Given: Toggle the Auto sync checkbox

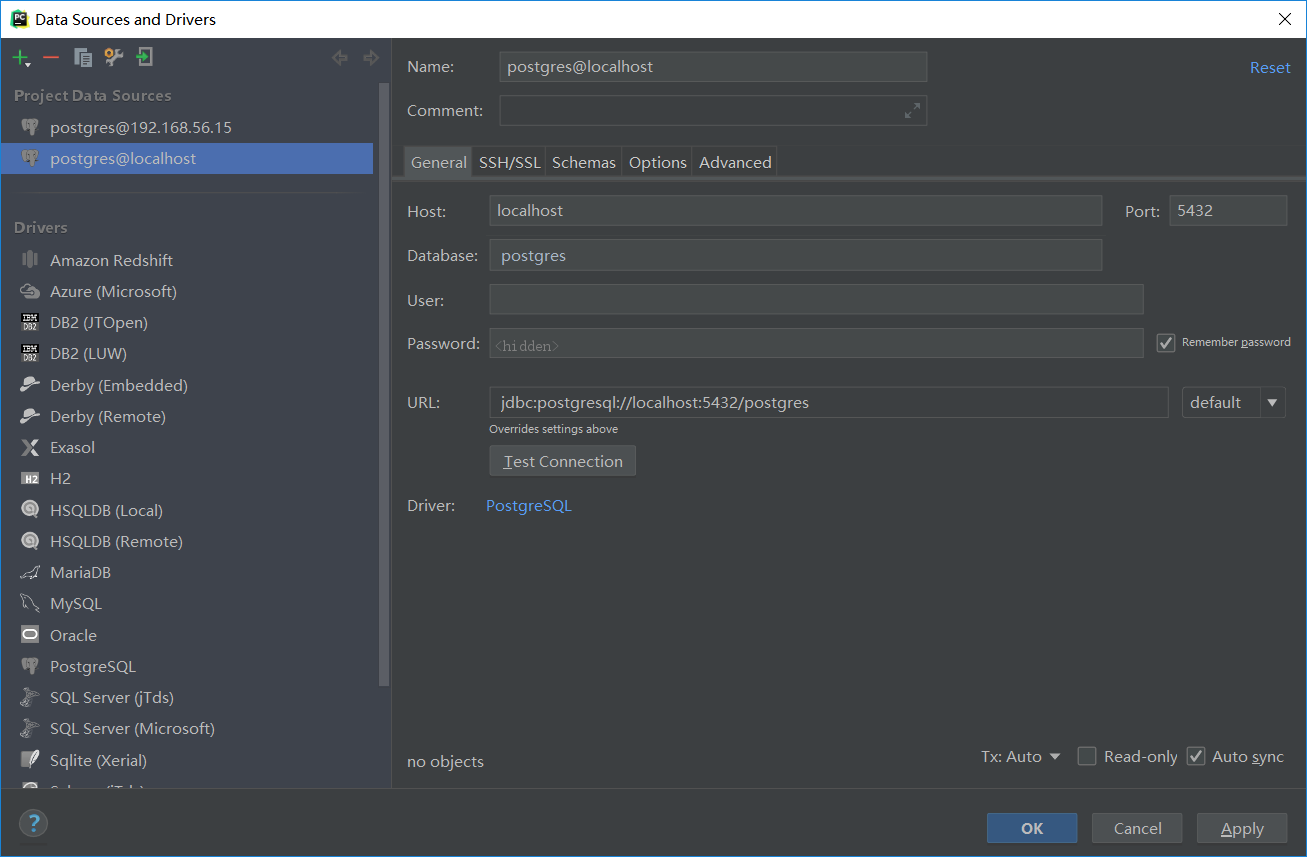Looking at the screenshot, I should (x=1196, y=756).
